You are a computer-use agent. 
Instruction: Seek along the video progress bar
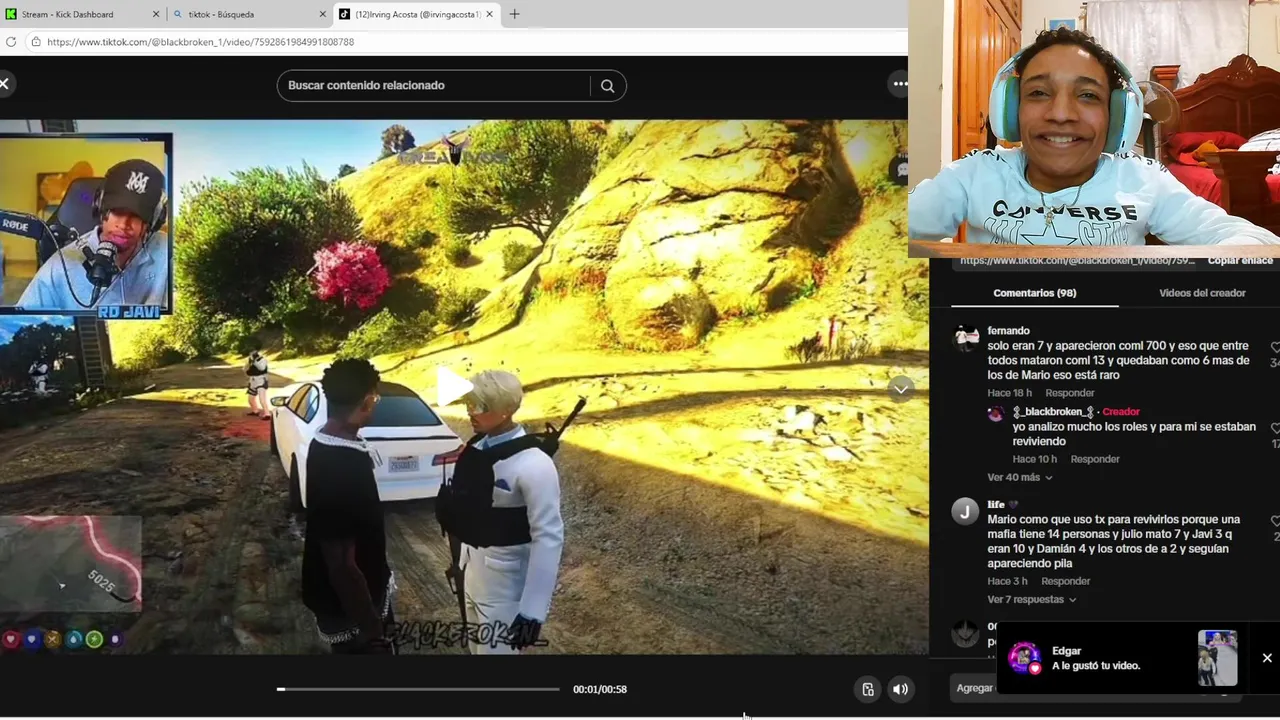click(x=418, y=689)
